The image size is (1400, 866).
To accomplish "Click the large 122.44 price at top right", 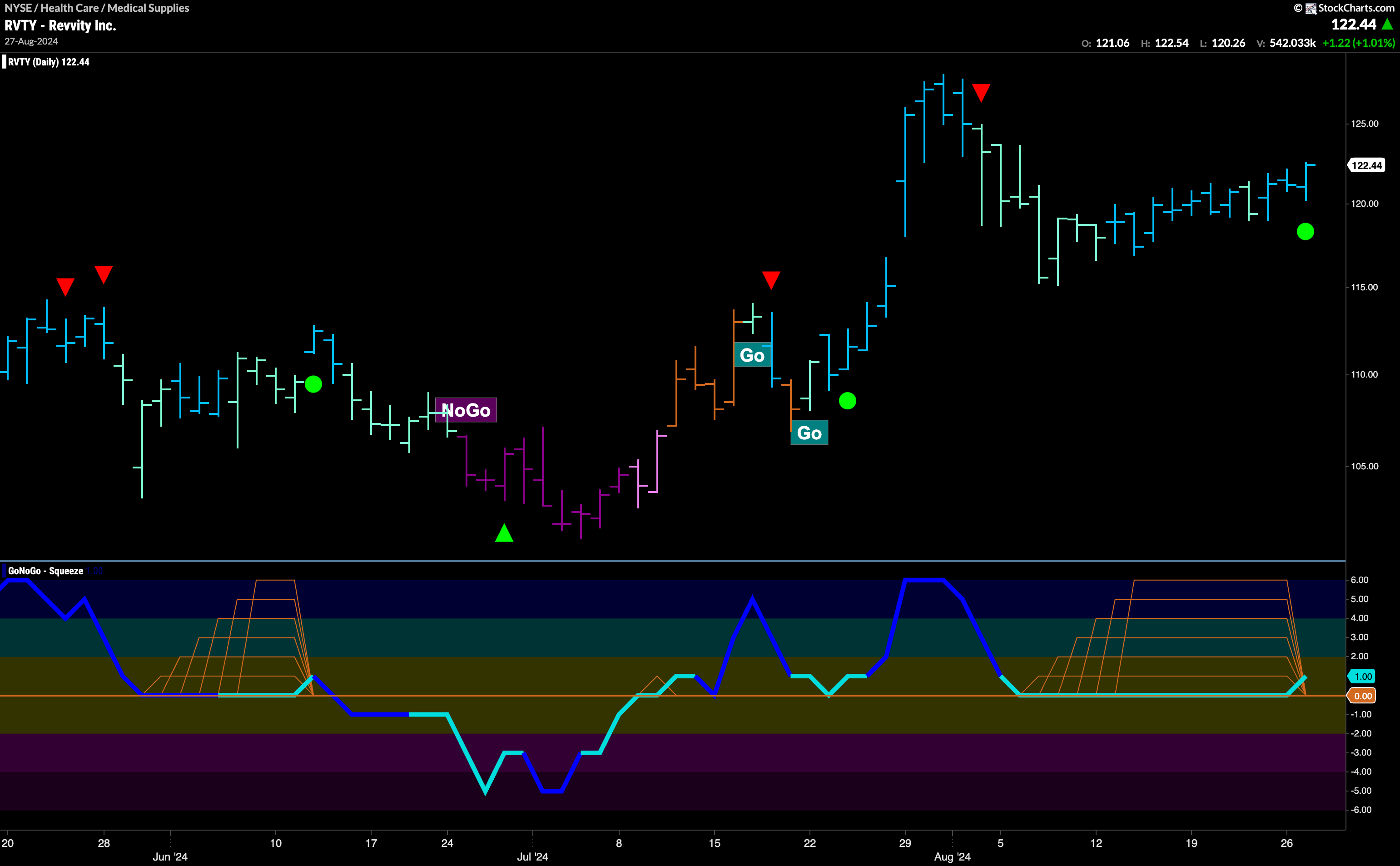I will (x=1353, y=25).
